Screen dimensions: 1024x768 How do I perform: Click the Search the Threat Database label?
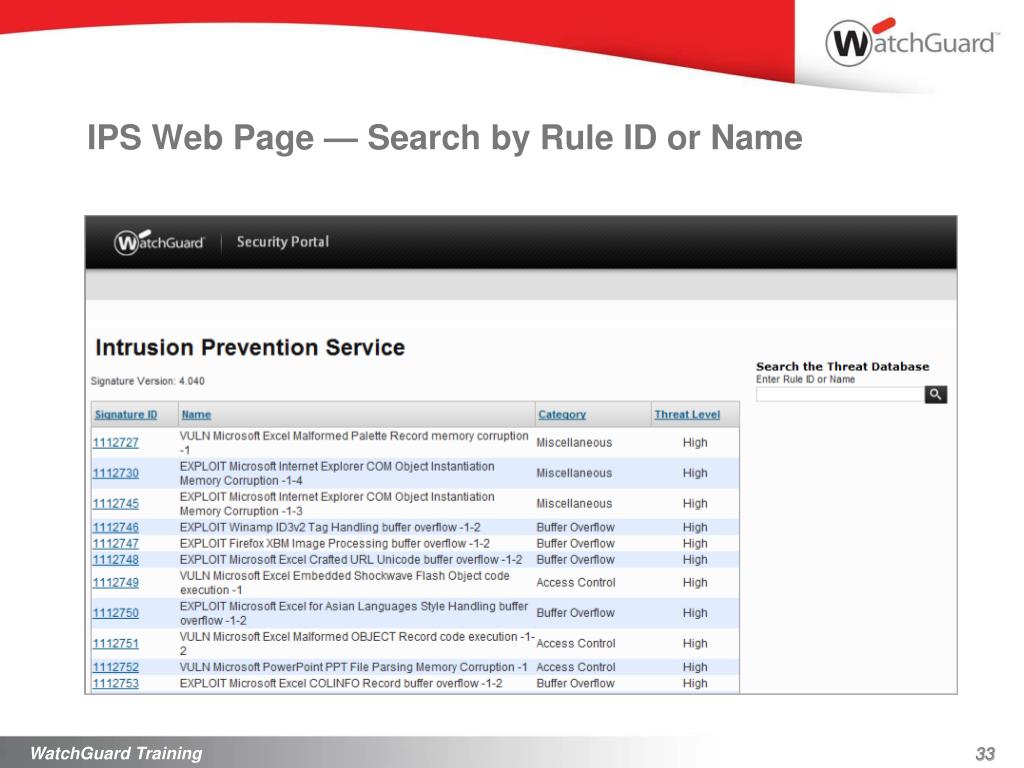842,366
